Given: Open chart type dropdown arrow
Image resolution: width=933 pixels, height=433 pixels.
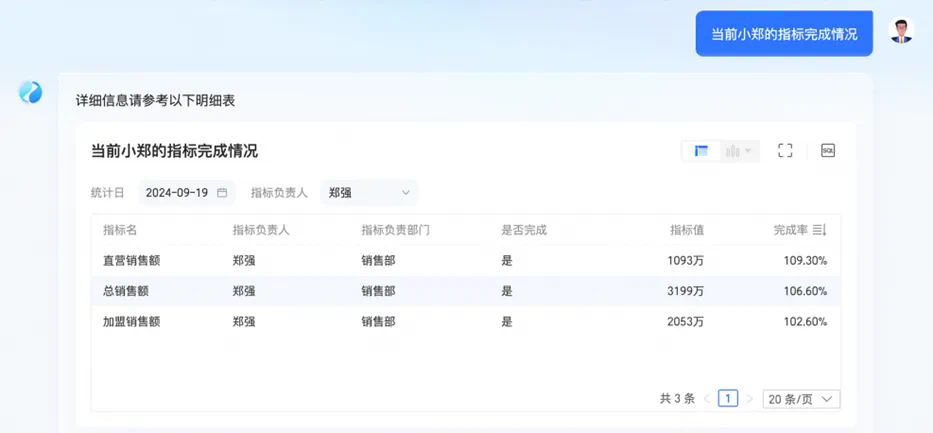Looking at the screenshot, I should tap(750, 151).
